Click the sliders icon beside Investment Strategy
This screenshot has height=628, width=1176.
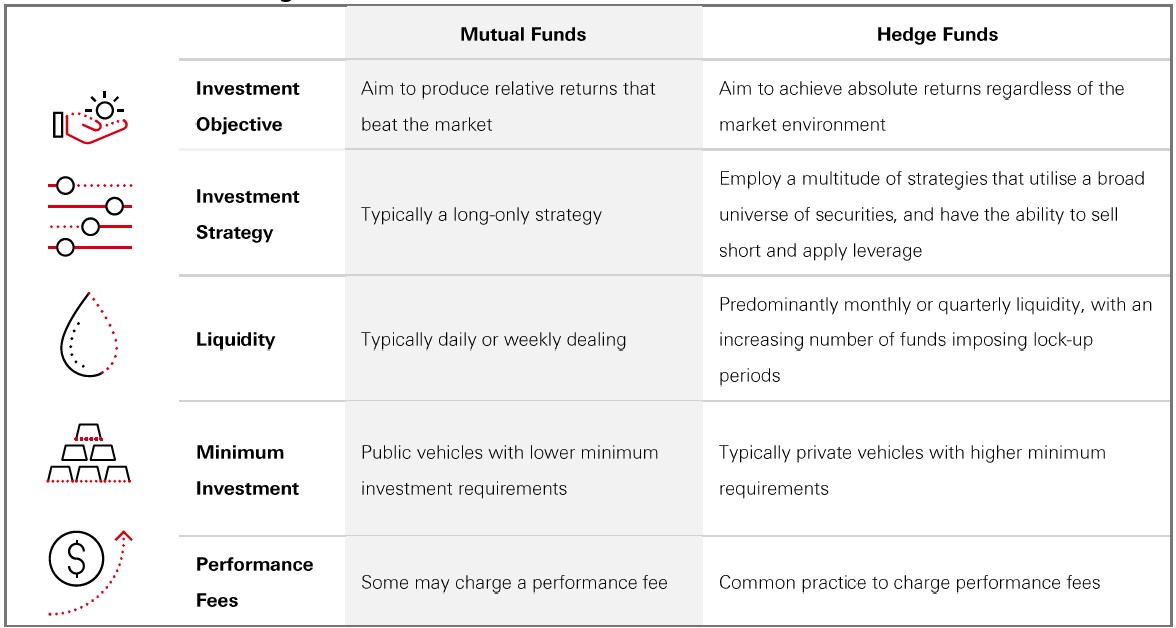coord(89,216)
